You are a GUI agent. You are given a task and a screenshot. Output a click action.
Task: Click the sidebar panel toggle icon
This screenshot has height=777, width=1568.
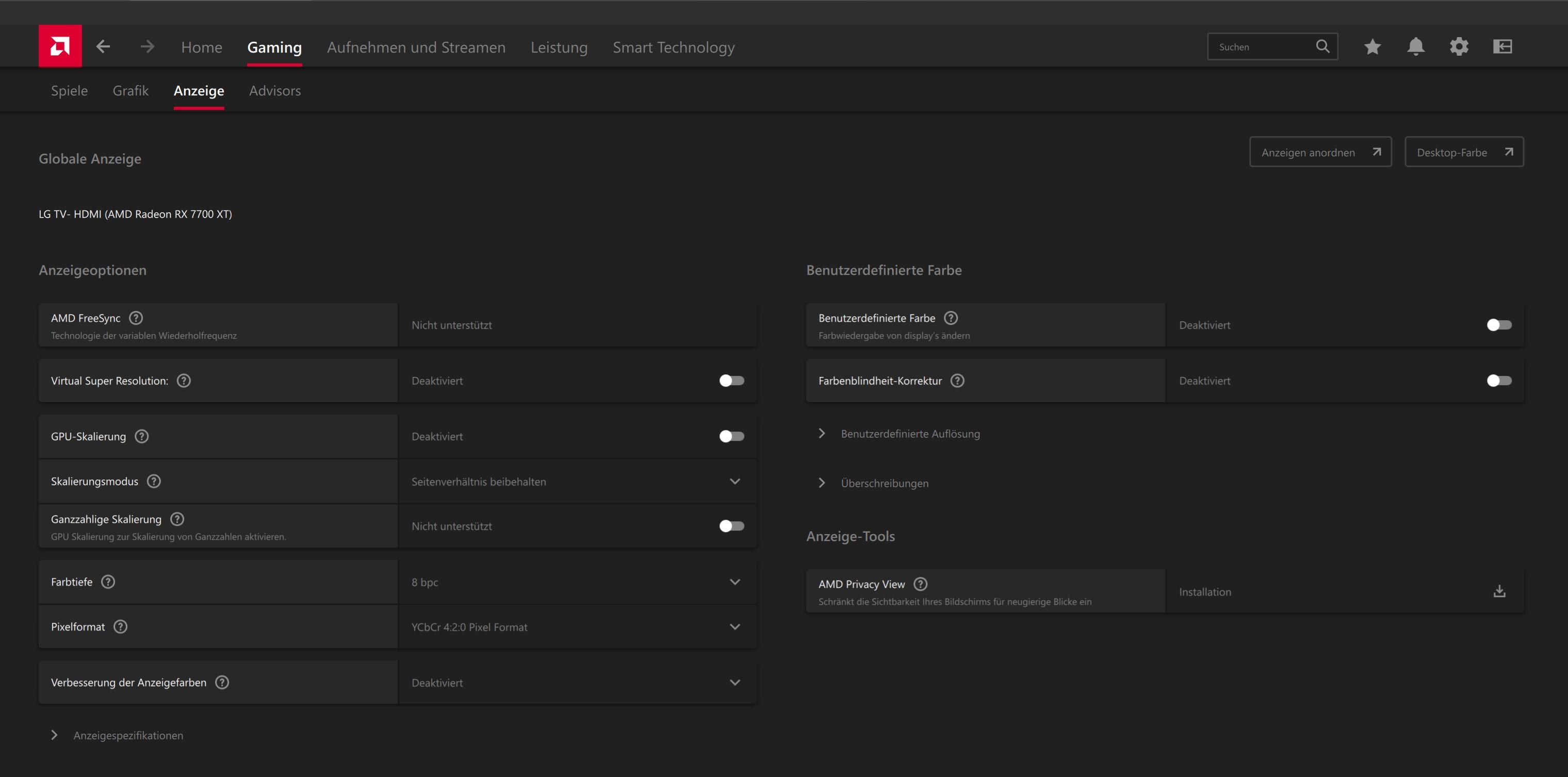[1502, 46]
